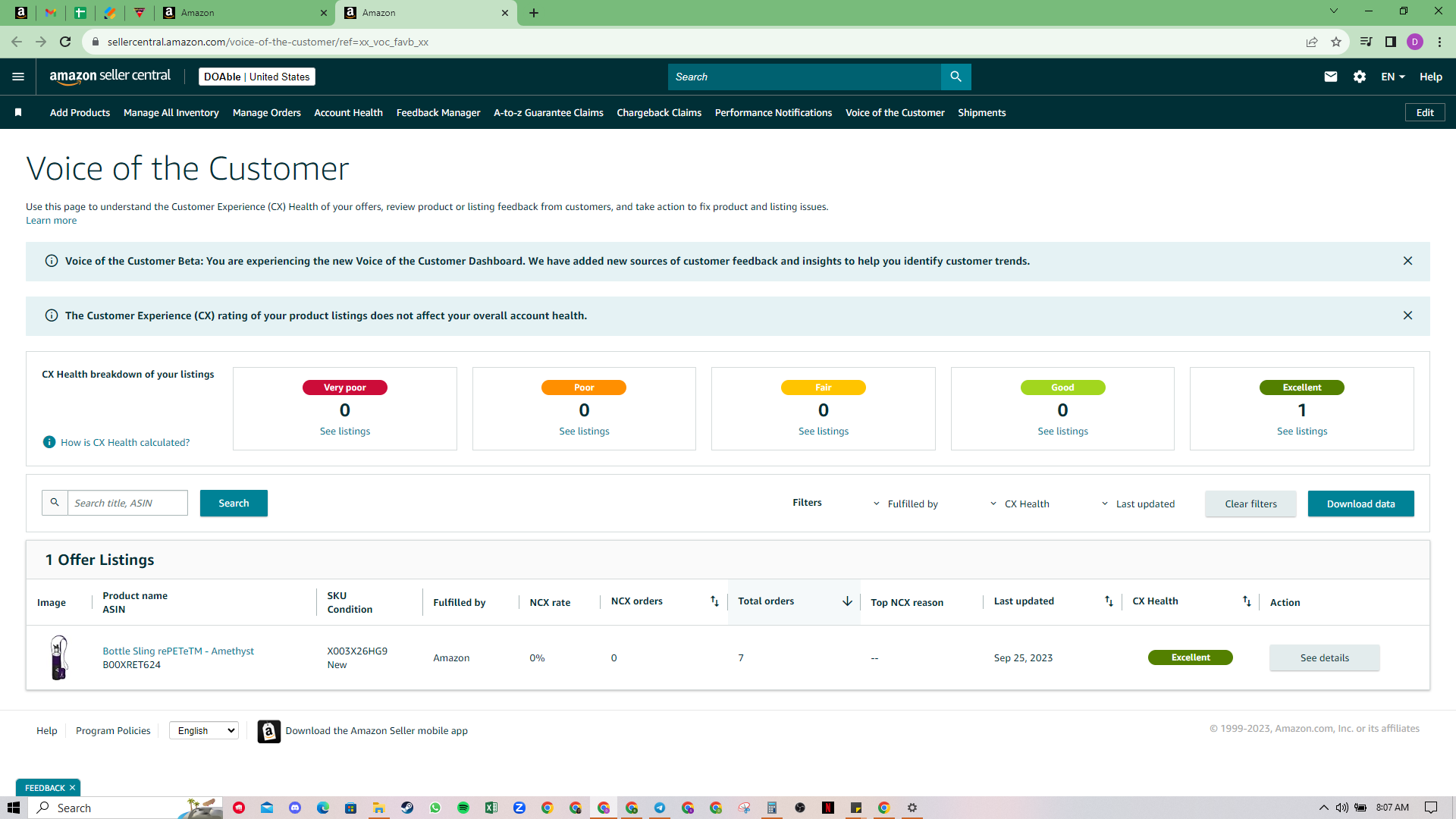Click See details for Bottle Sling
Image resolution: width=1456 pixels, height=819 pixels.
[1325, 657]
